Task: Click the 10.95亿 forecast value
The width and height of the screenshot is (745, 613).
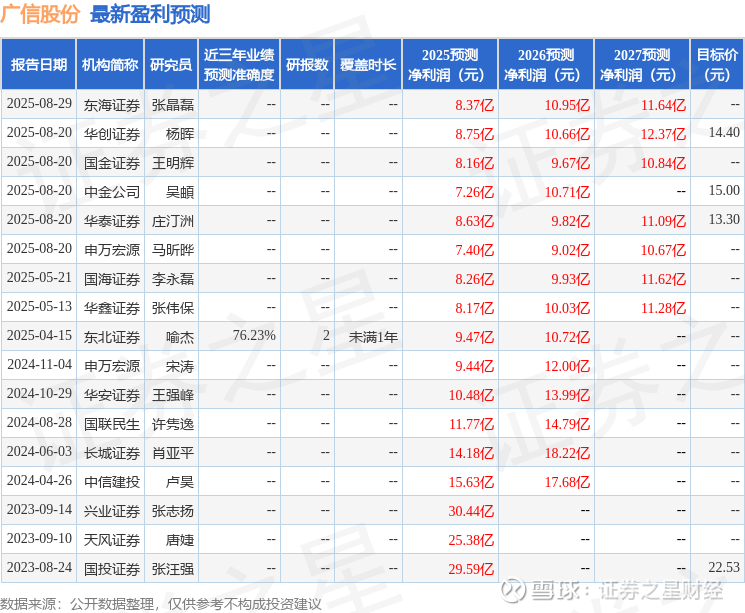Action: click(x=567, y=105)
